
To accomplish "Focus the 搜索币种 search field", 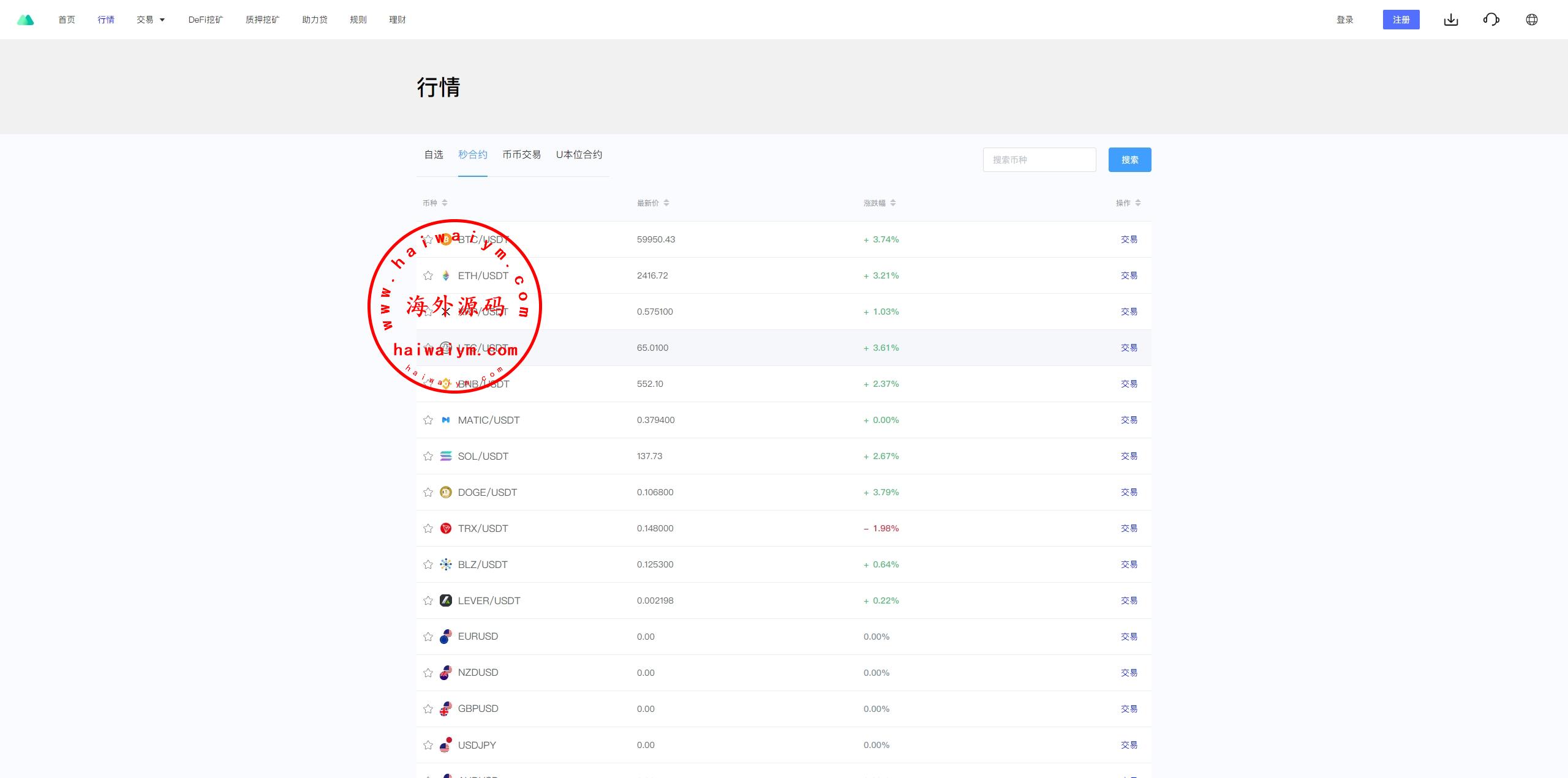I will [x=1039, y=160].
